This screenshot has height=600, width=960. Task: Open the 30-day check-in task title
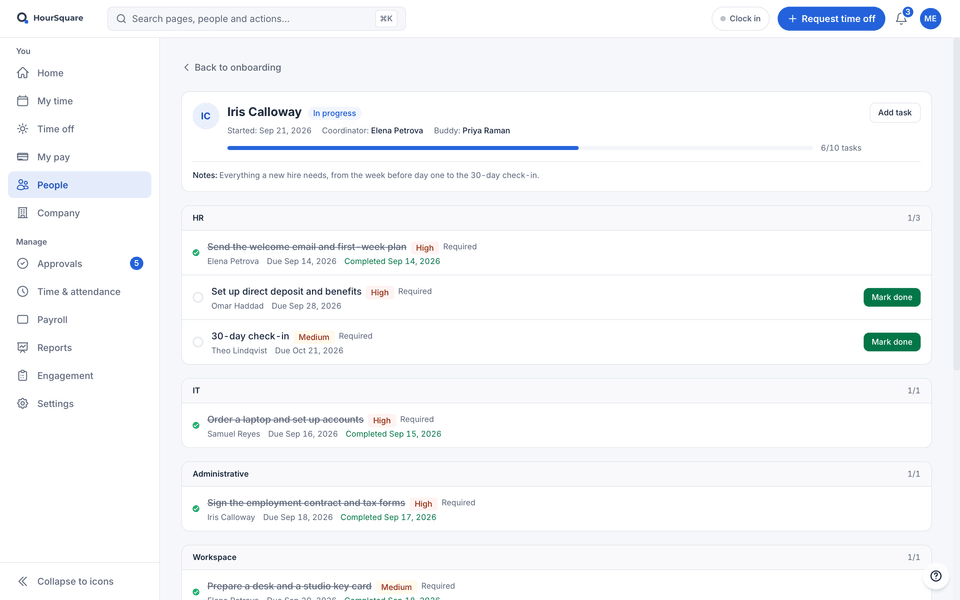(250, 336)
